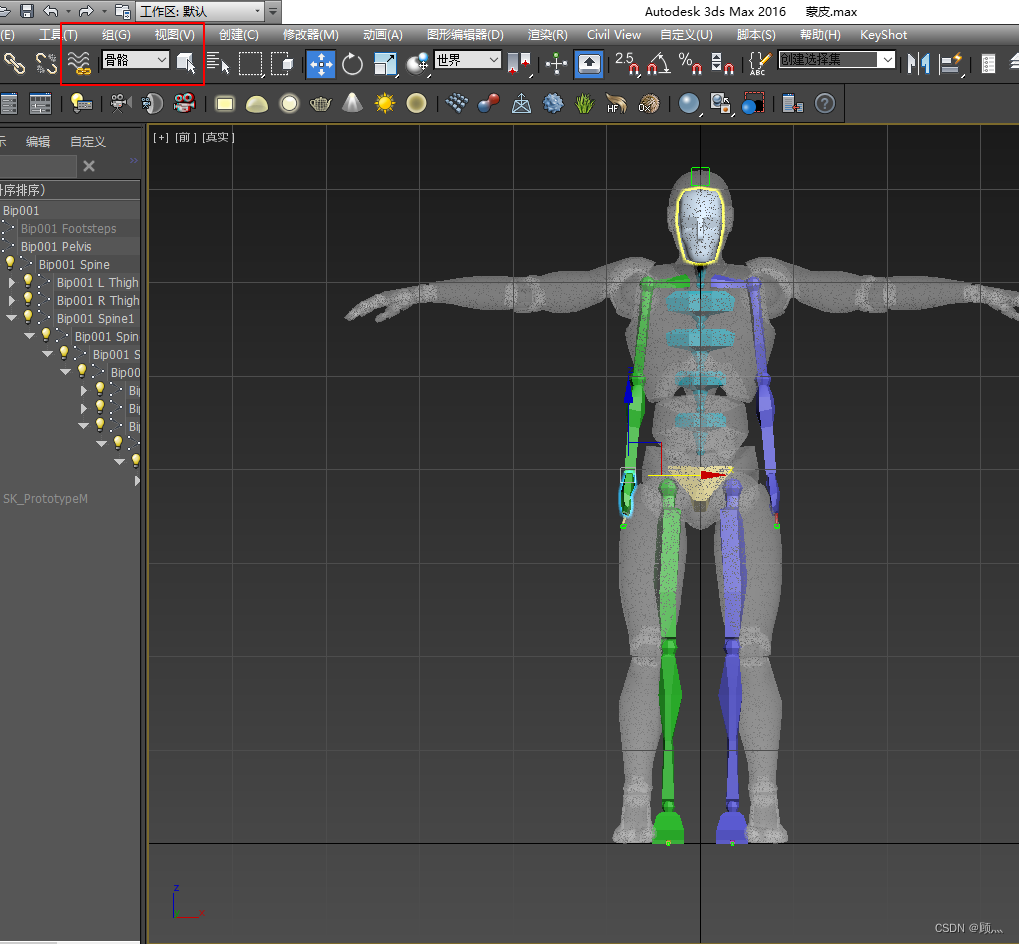Activate the Select and Move tool

321,64
